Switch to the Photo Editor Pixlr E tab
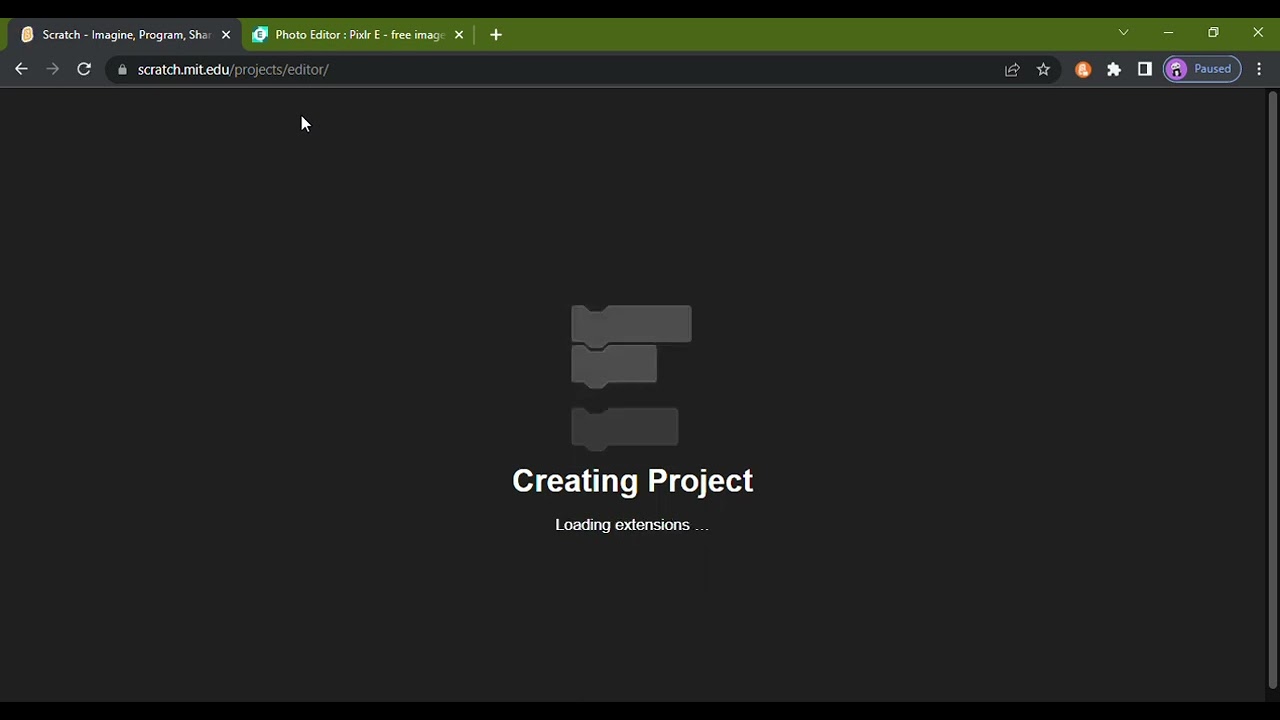 [x=359, y=35]
